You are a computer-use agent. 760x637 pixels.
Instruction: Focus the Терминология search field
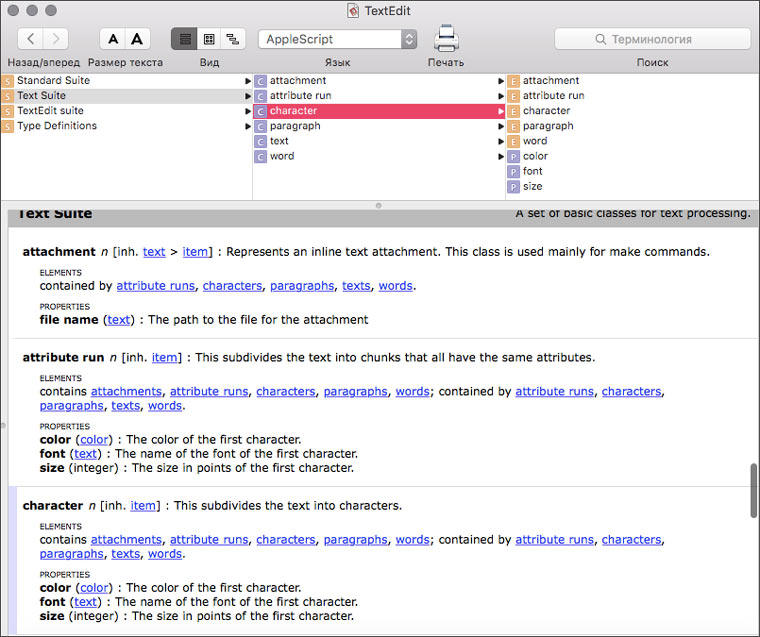tap(652, 39)
